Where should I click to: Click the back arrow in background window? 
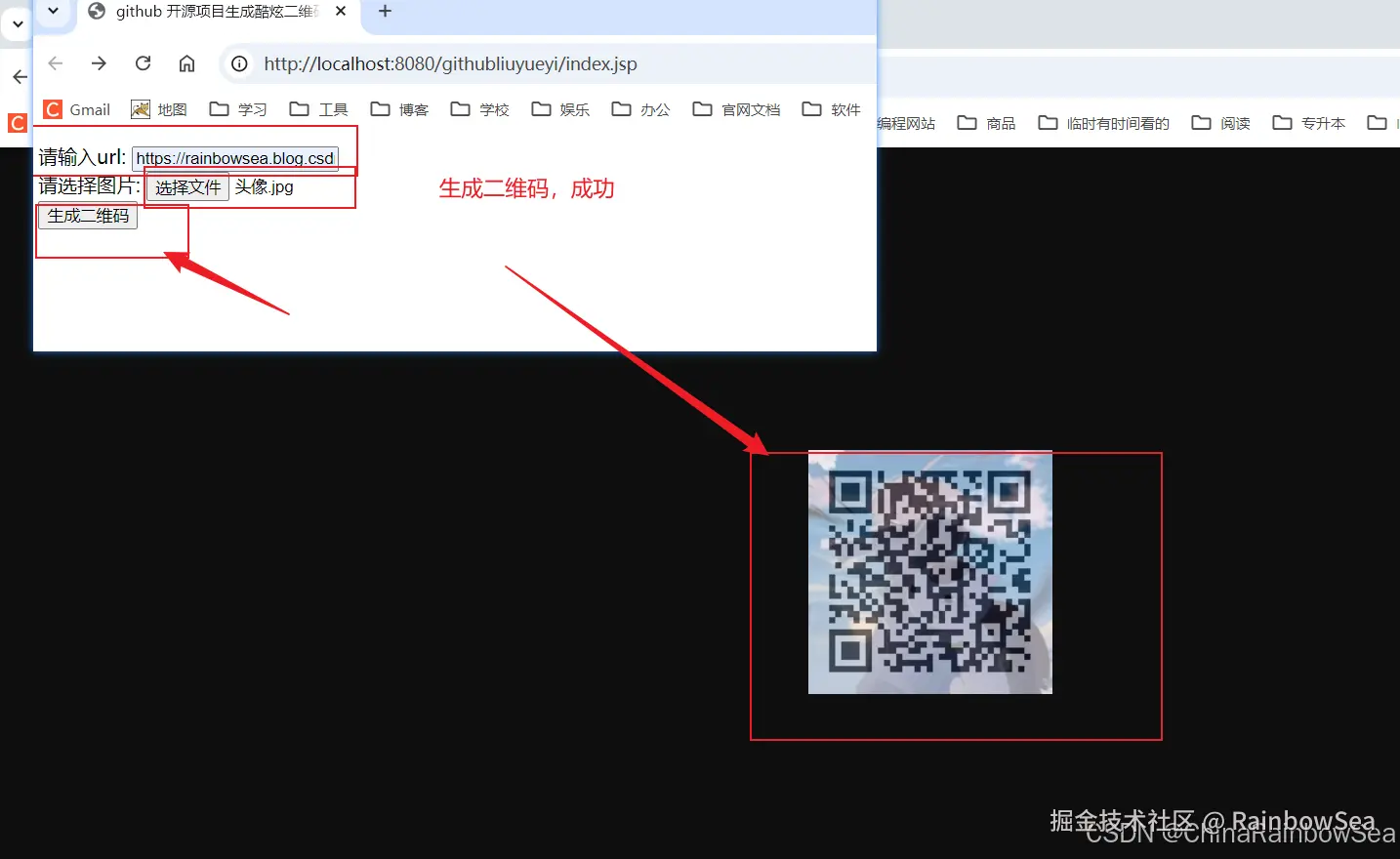(20, 76)
